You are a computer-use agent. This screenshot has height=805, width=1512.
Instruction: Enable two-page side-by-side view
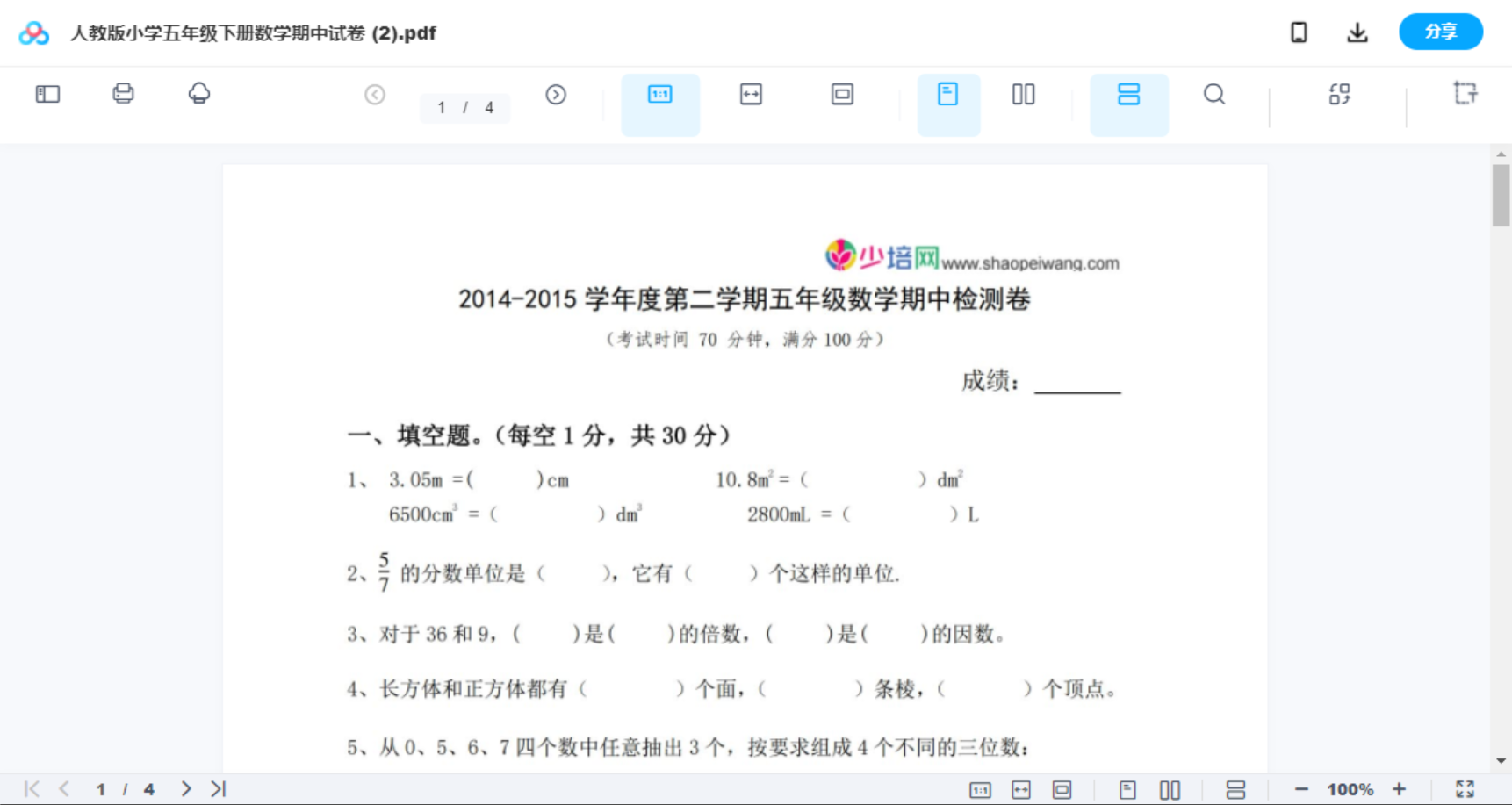click(1022, 93)
